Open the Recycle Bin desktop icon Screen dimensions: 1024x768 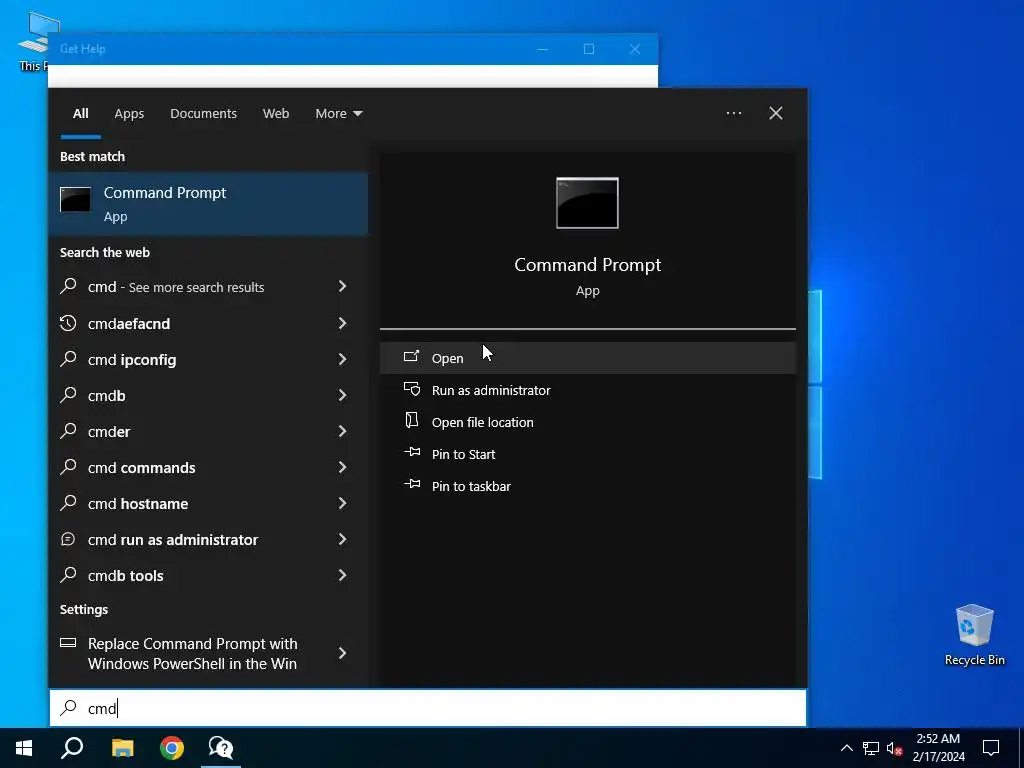(x=974, y=635)
